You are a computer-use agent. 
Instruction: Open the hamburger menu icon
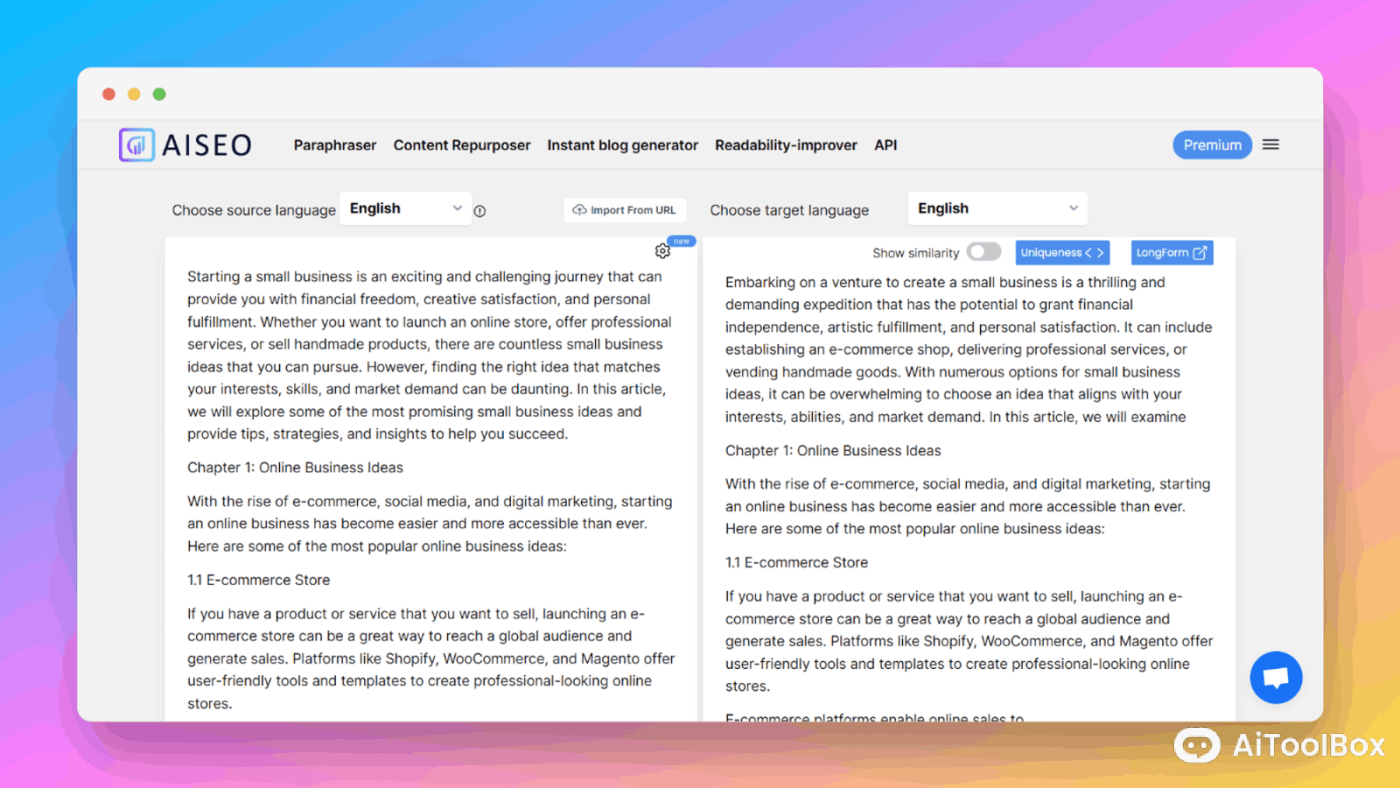click(1271, 145)
